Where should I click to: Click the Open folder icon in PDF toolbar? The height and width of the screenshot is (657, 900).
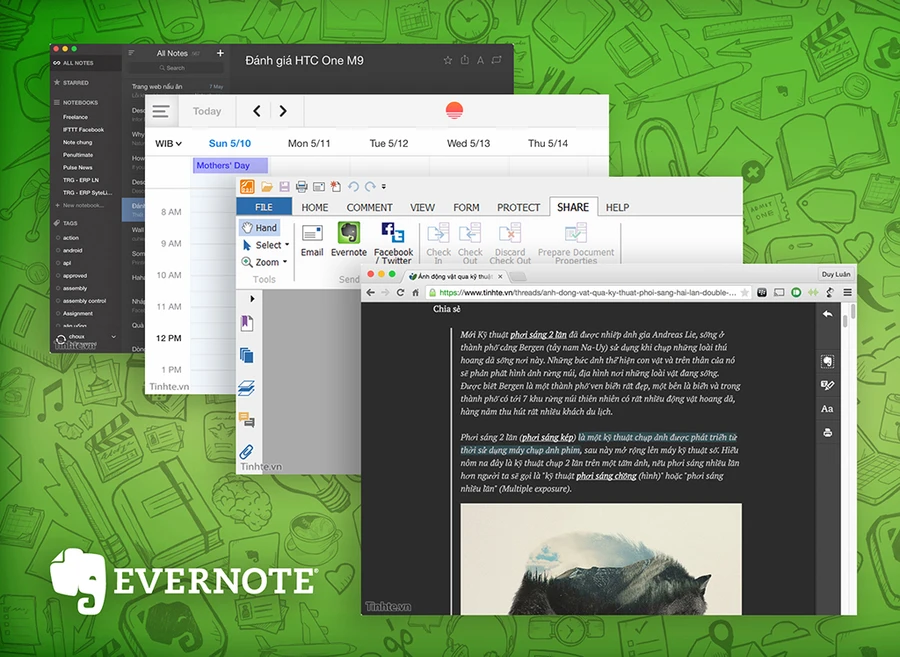267,186
